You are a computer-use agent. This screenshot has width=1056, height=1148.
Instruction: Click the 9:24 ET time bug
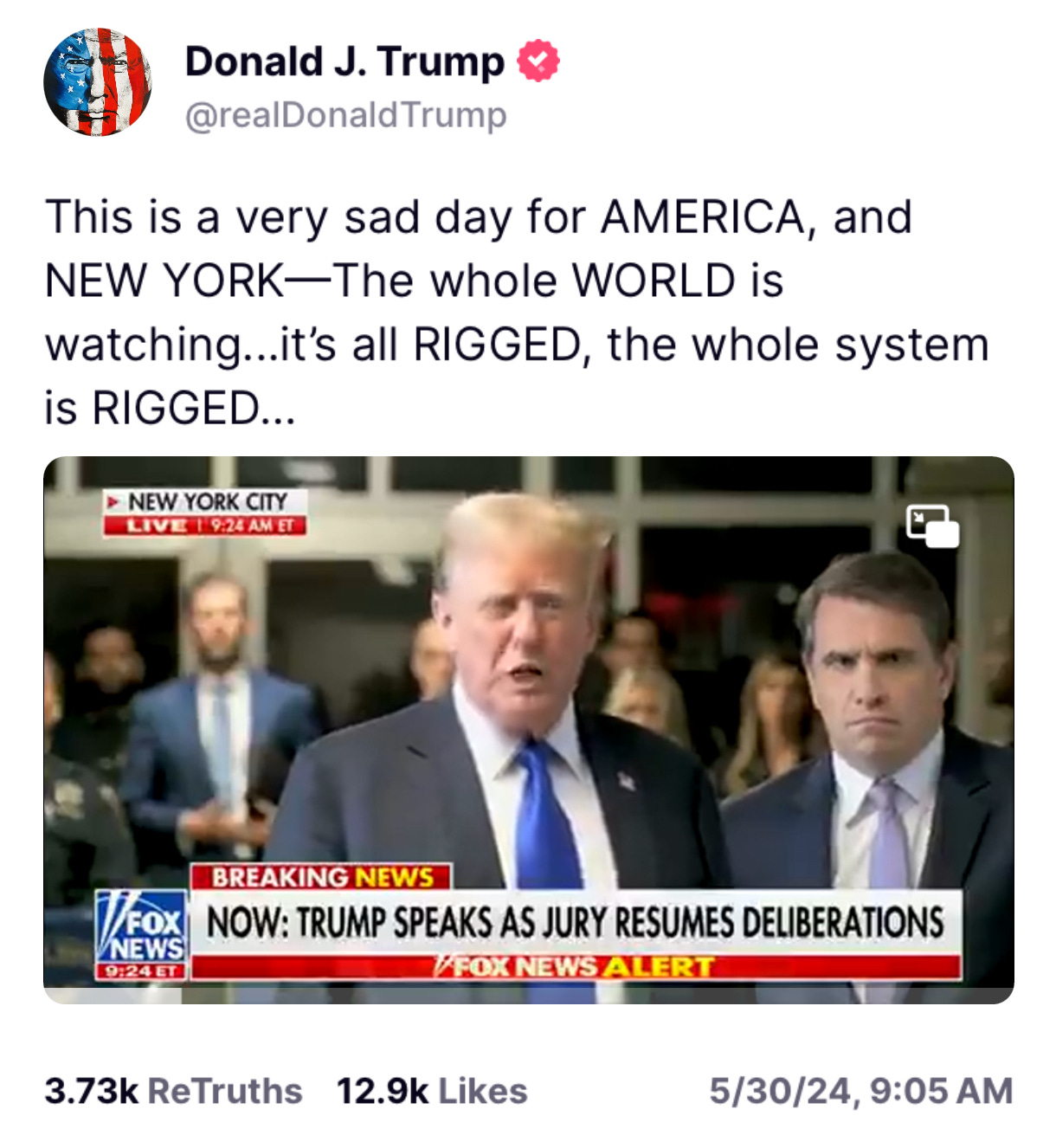pyautogui.click(x=141, y=971)
